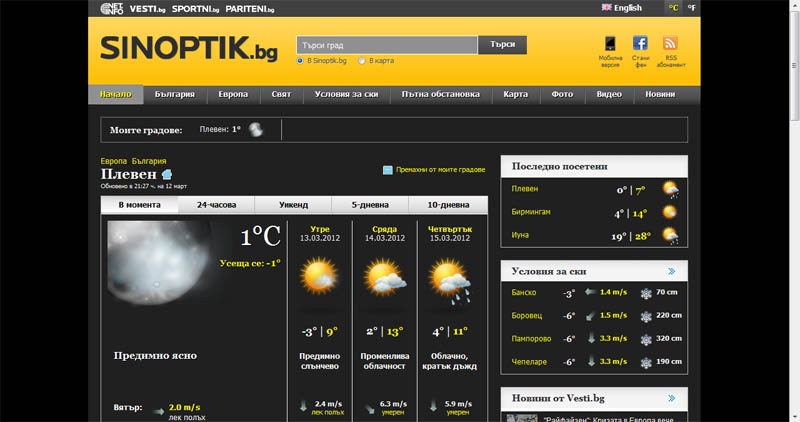Open the VESTI.bg top link

147,9
